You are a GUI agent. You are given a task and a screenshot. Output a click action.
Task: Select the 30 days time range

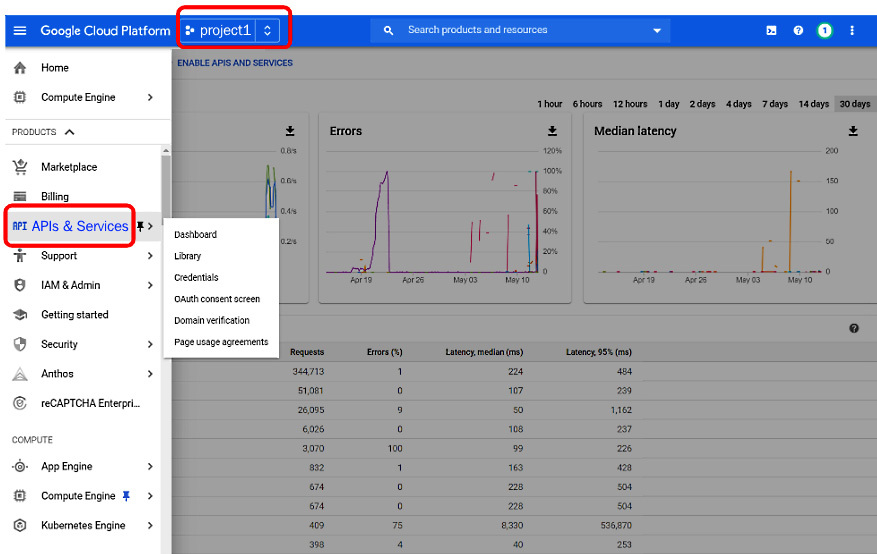tap(855, 104)
